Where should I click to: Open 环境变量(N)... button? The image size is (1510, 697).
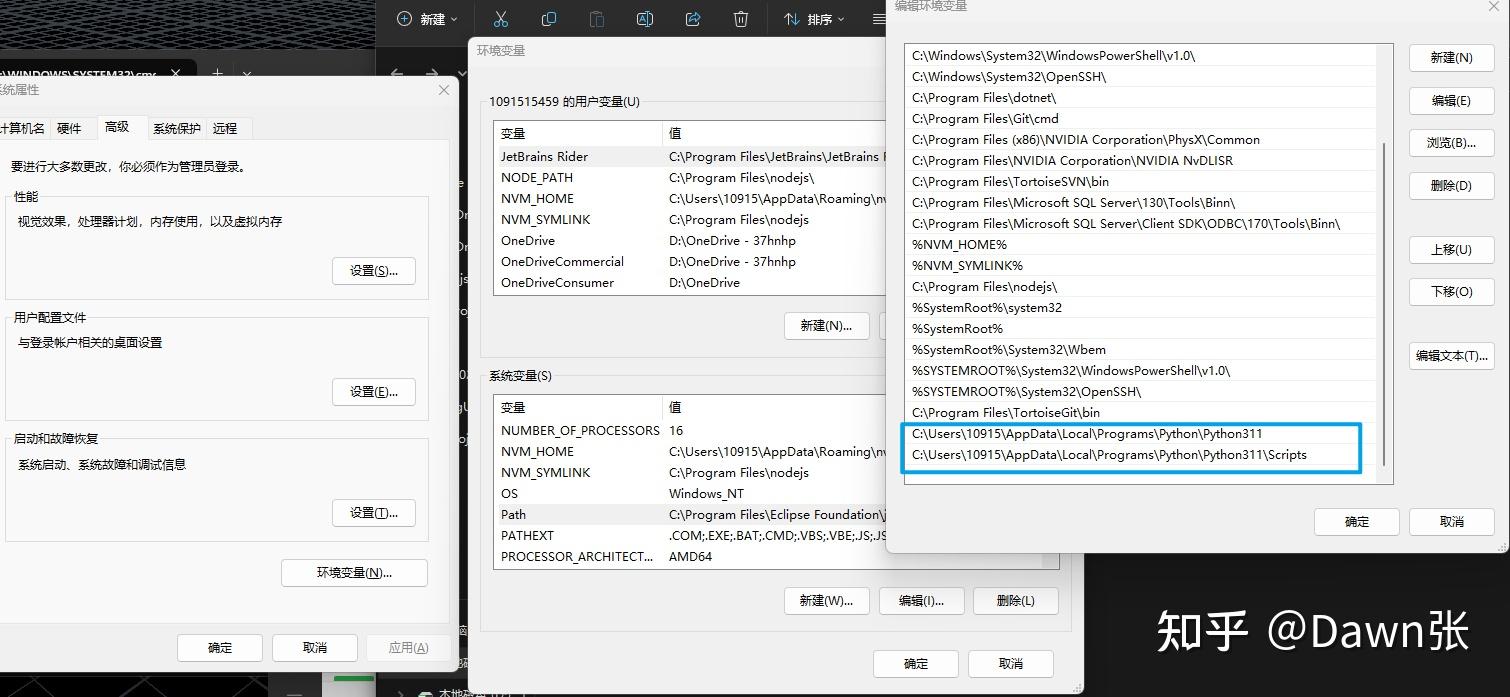tap(354, 573)
